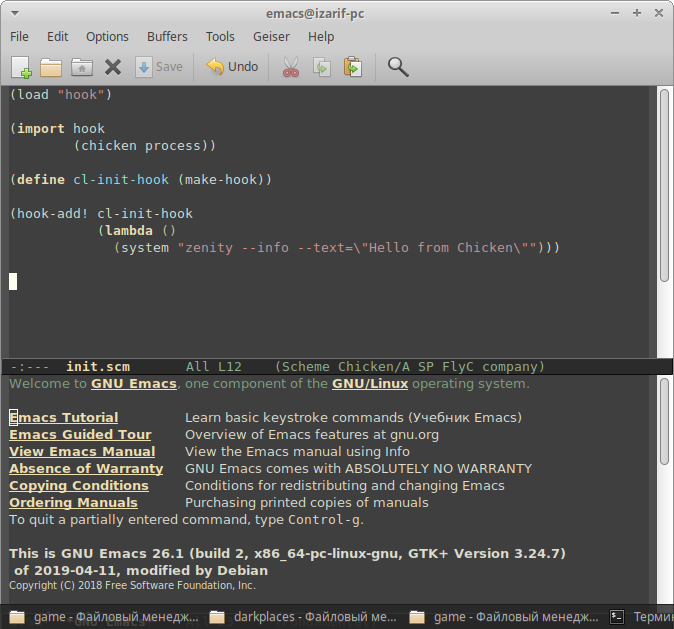The width and height of the screenshot is (674, 629).
Task: Follow the GNU/Linux link
Action: click(x=370, y=384)
